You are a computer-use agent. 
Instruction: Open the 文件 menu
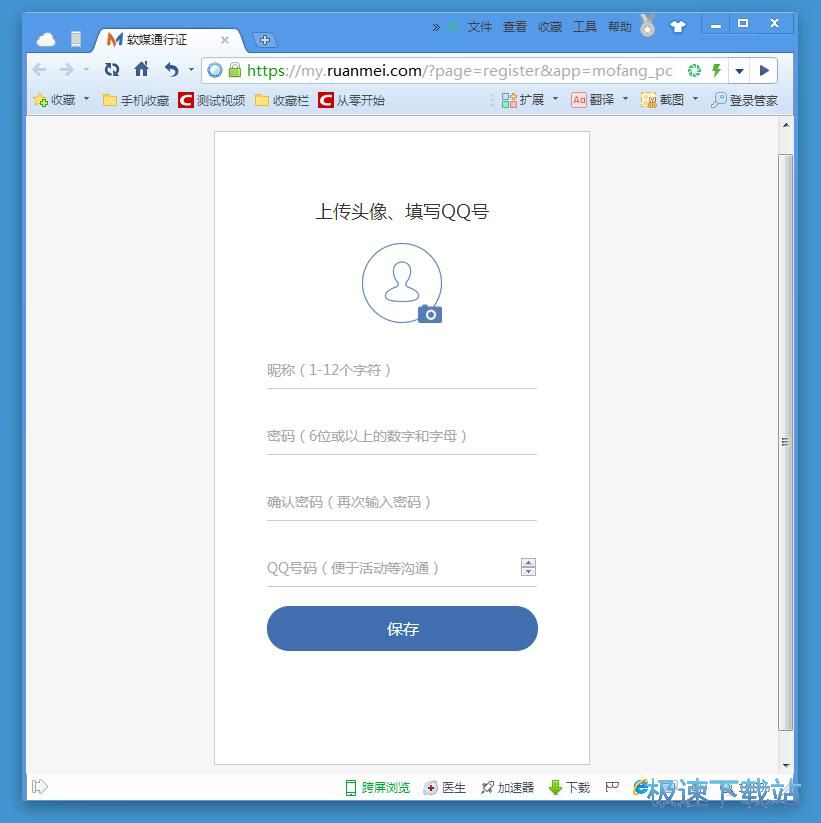[x=479, y=27]
